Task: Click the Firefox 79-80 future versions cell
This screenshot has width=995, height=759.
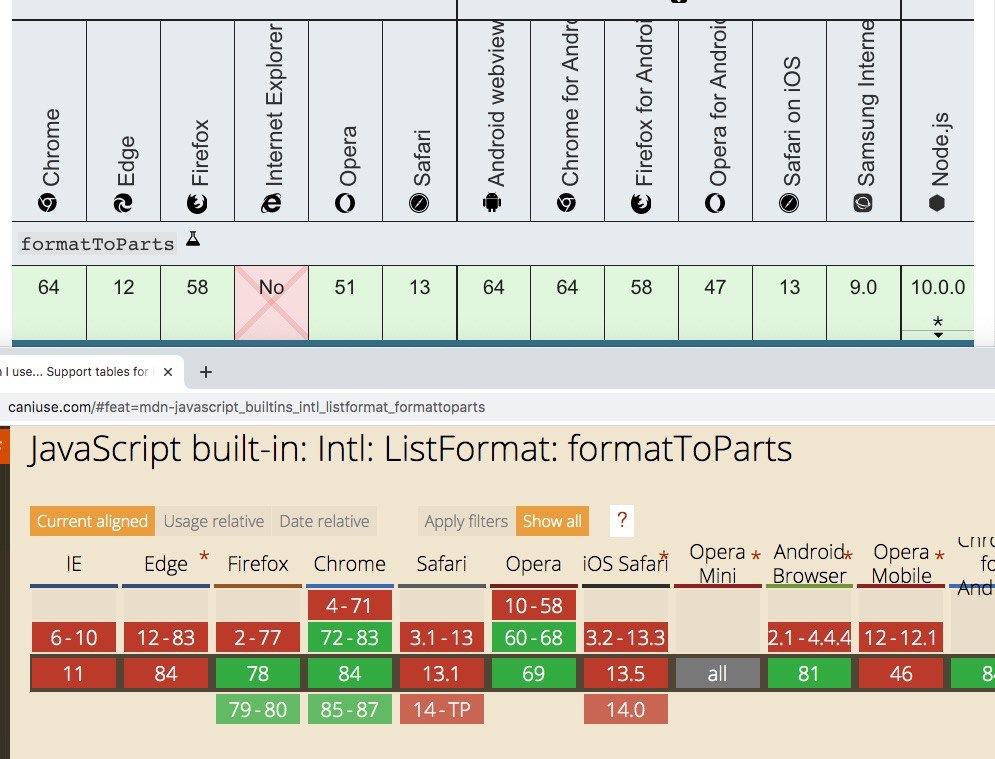Action: (x=258, y=709)
